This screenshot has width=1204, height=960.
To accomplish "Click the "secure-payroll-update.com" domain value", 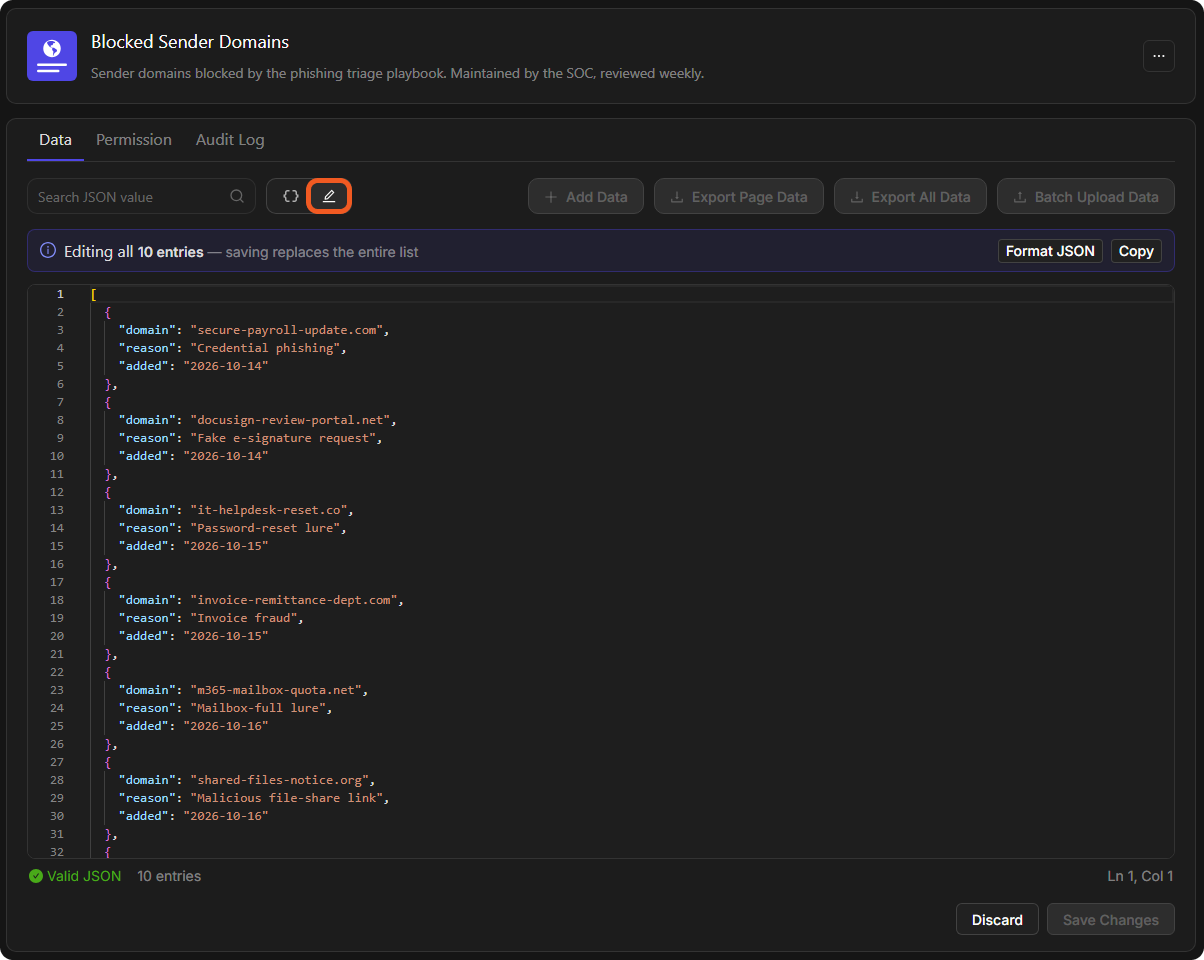I will pos(288,330).
